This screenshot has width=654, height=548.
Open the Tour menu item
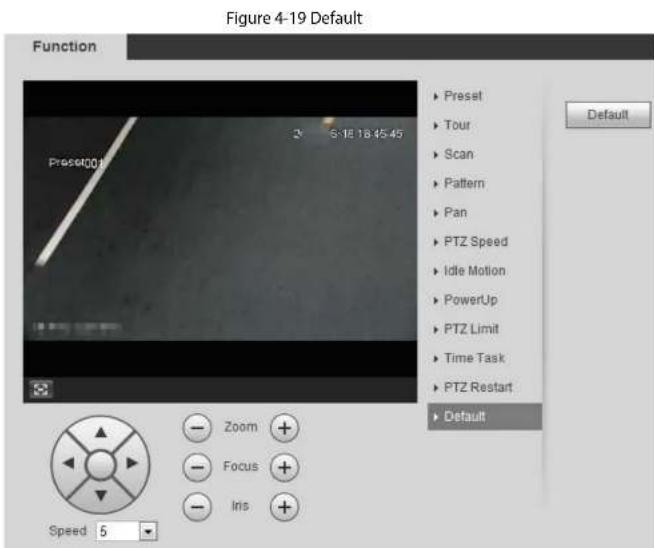click(x=457, y=125)
